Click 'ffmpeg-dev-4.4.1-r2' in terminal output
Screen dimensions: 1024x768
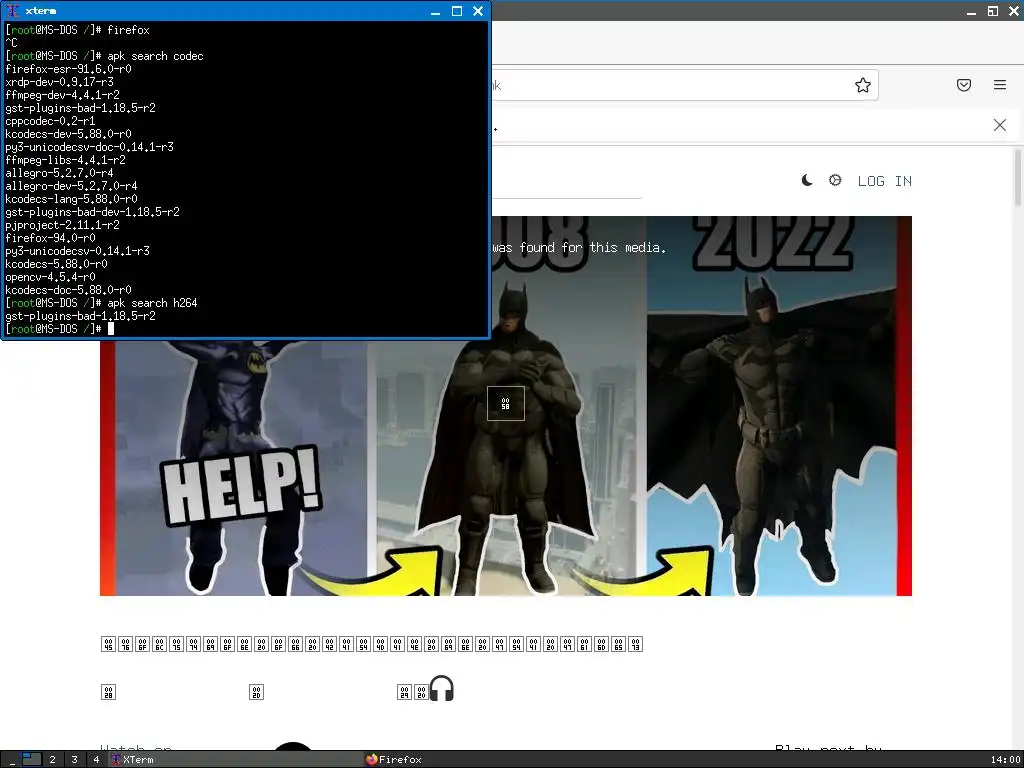[63, 95]
